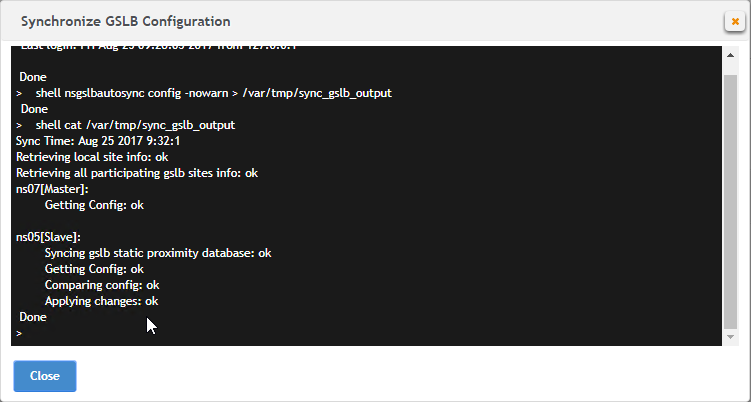Click the Synchronize GSLB Configuration title

click(x=125, y=22)
